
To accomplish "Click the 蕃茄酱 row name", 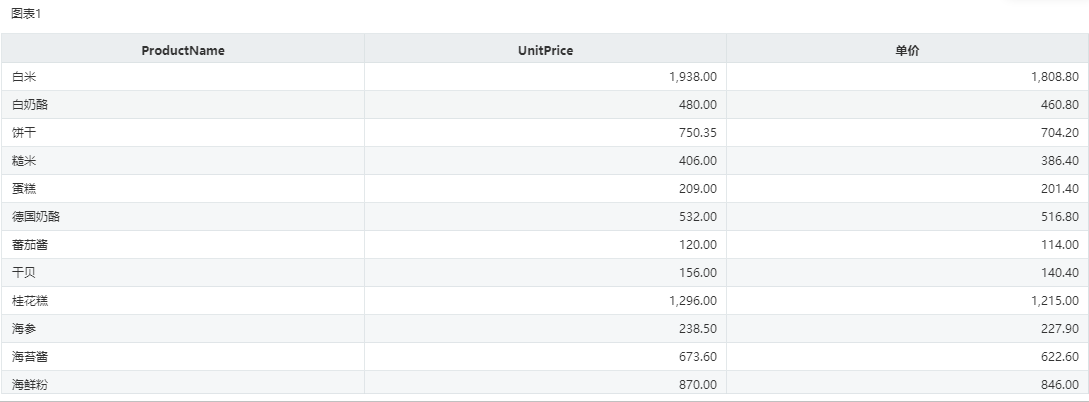I will pyautogui.click(x=30, y=244).
